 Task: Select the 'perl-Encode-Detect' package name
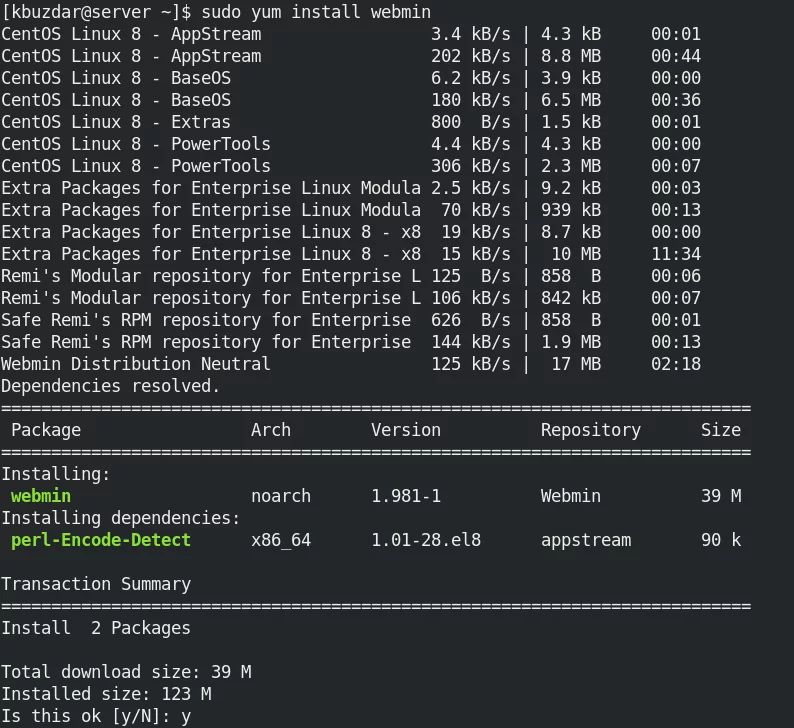point(101,540)
